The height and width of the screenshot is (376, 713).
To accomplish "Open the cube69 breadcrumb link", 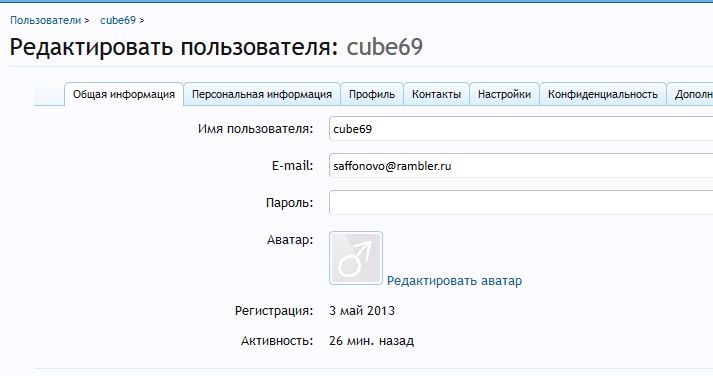I will (x=118, y=20).
